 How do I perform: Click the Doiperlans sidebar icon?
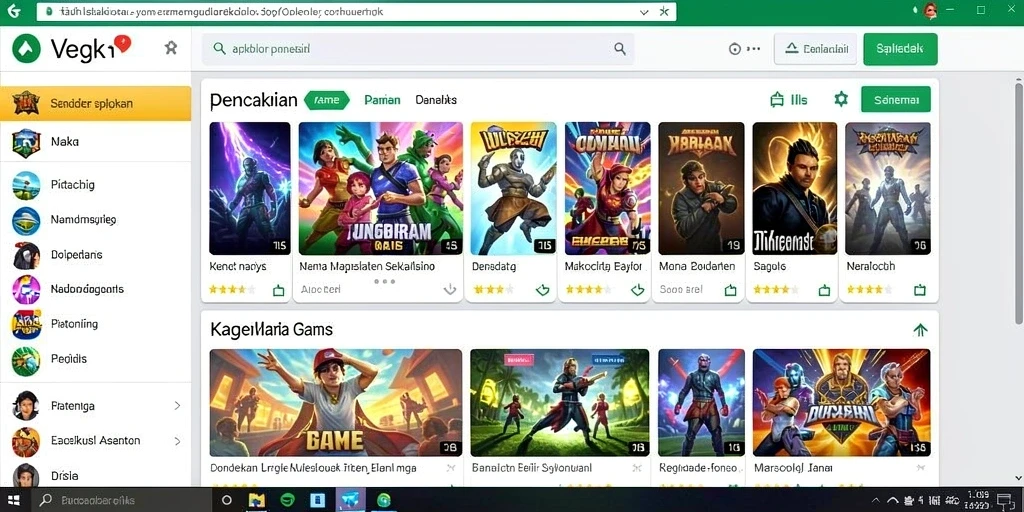coord(26,255)
